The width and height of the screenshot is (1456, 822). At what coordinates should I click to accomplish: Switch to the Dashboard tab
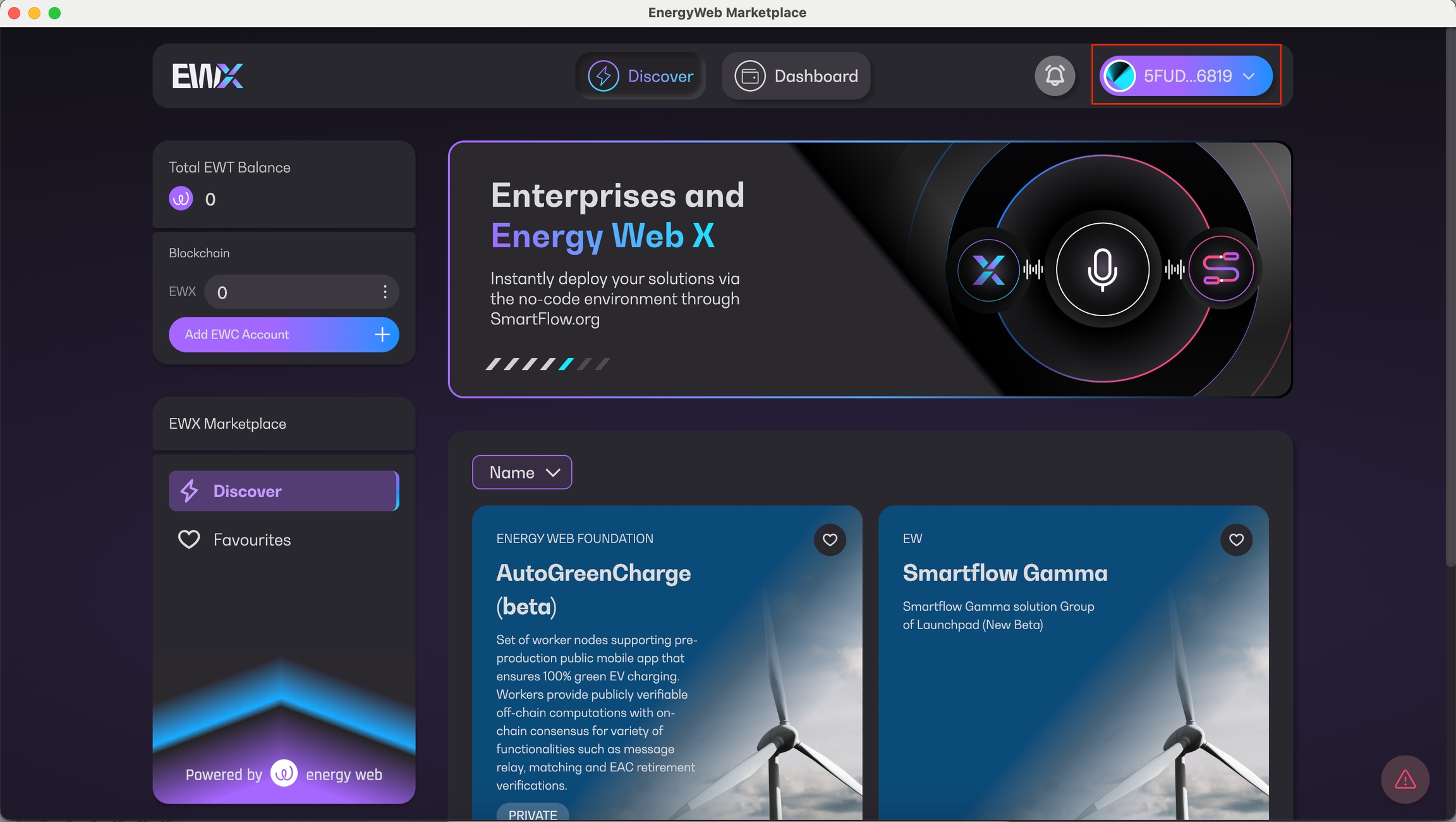coord(796,76)
